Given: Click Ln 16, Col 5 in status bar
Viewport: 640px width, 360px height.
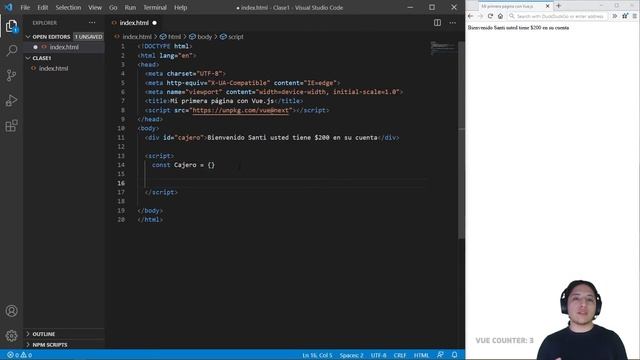Looking at the screenshot, I should [x=317, y=355].
